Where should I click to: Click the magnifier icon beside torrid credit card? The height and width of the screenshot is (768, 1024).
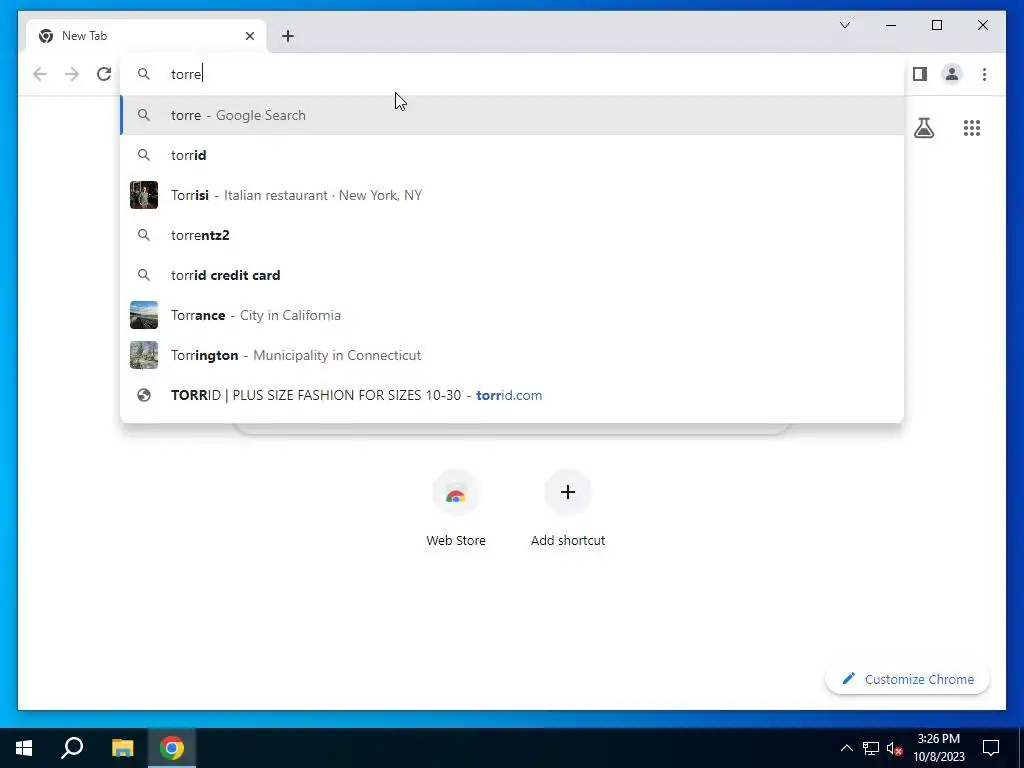(x=144, y=275)
